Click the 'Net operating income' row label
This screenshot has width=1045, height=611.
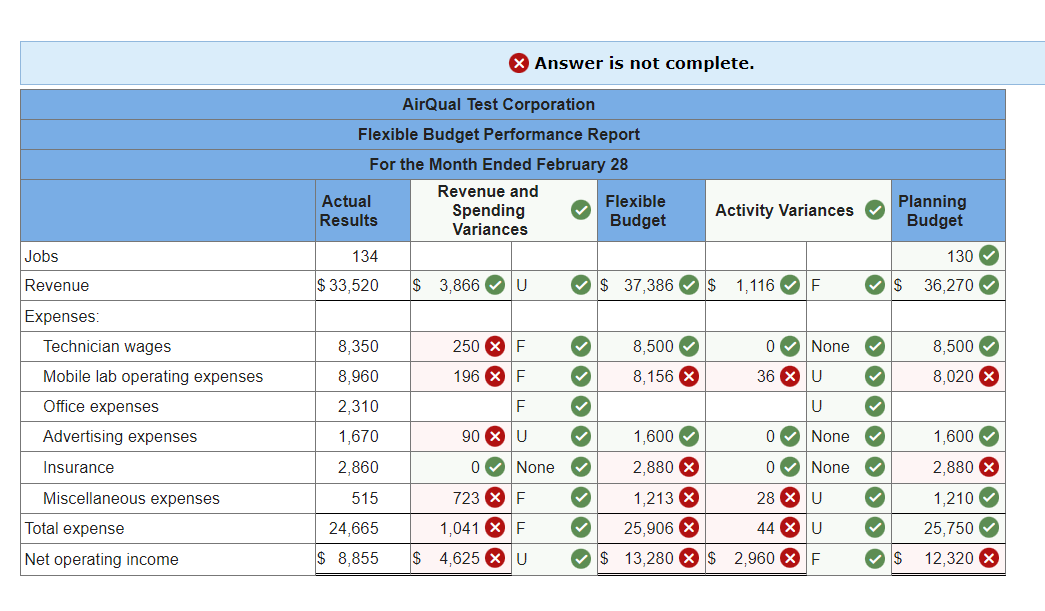point(101,559)
